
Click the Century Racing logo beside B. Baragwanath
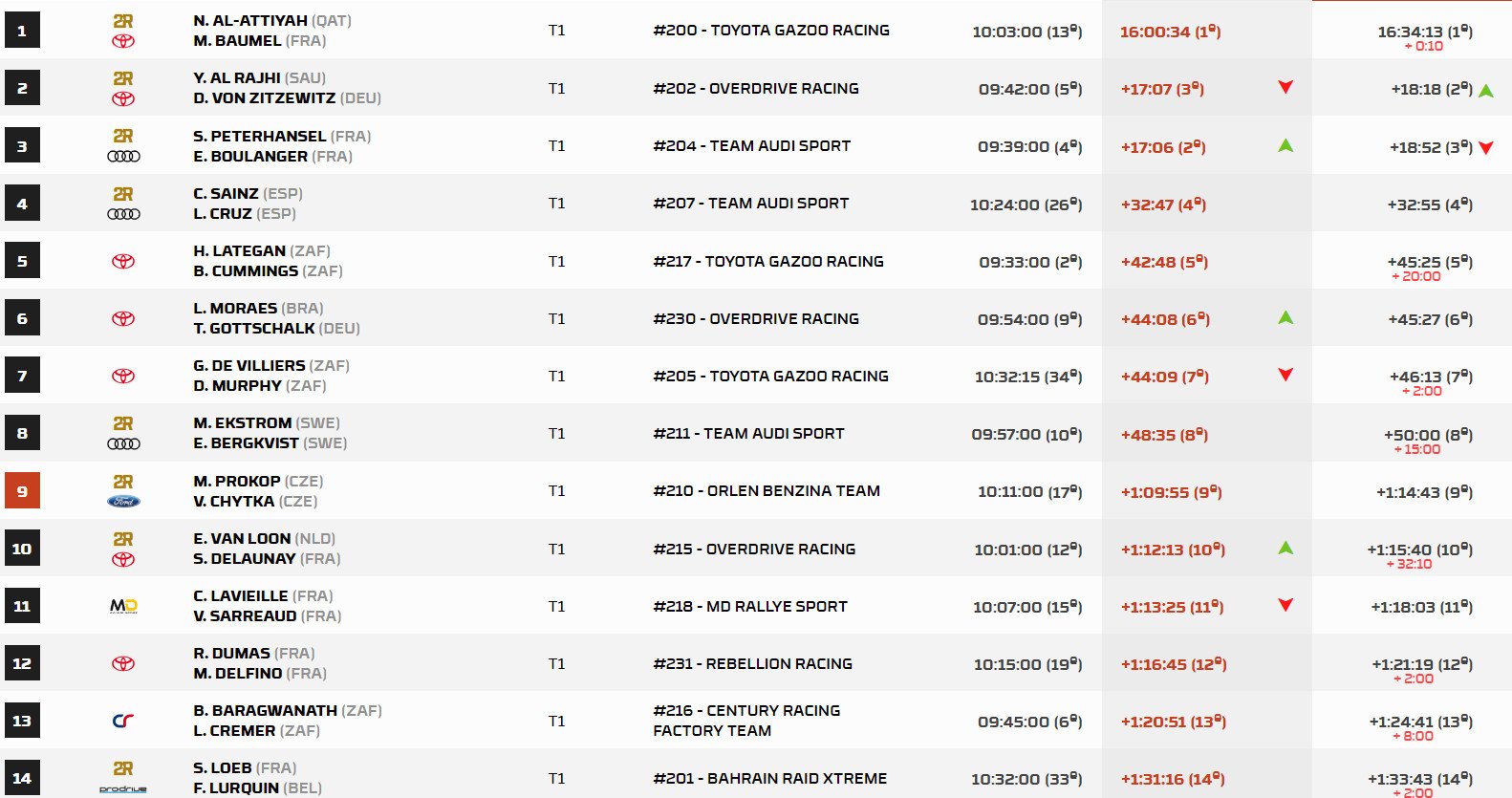point(123,721)
